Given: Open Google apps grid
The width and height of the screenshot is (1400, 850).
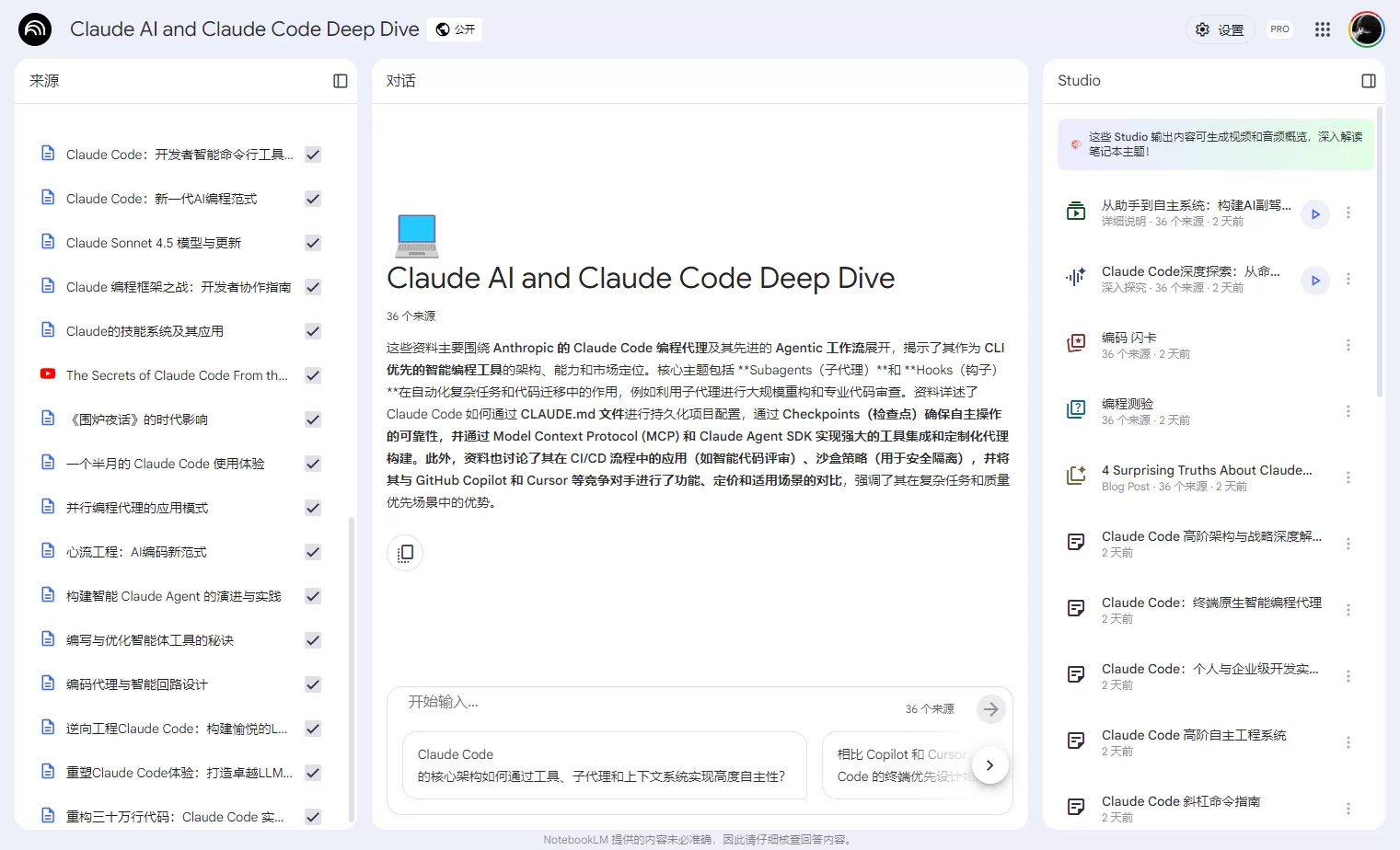Looking at the screenshot, I should (1323, 29).
